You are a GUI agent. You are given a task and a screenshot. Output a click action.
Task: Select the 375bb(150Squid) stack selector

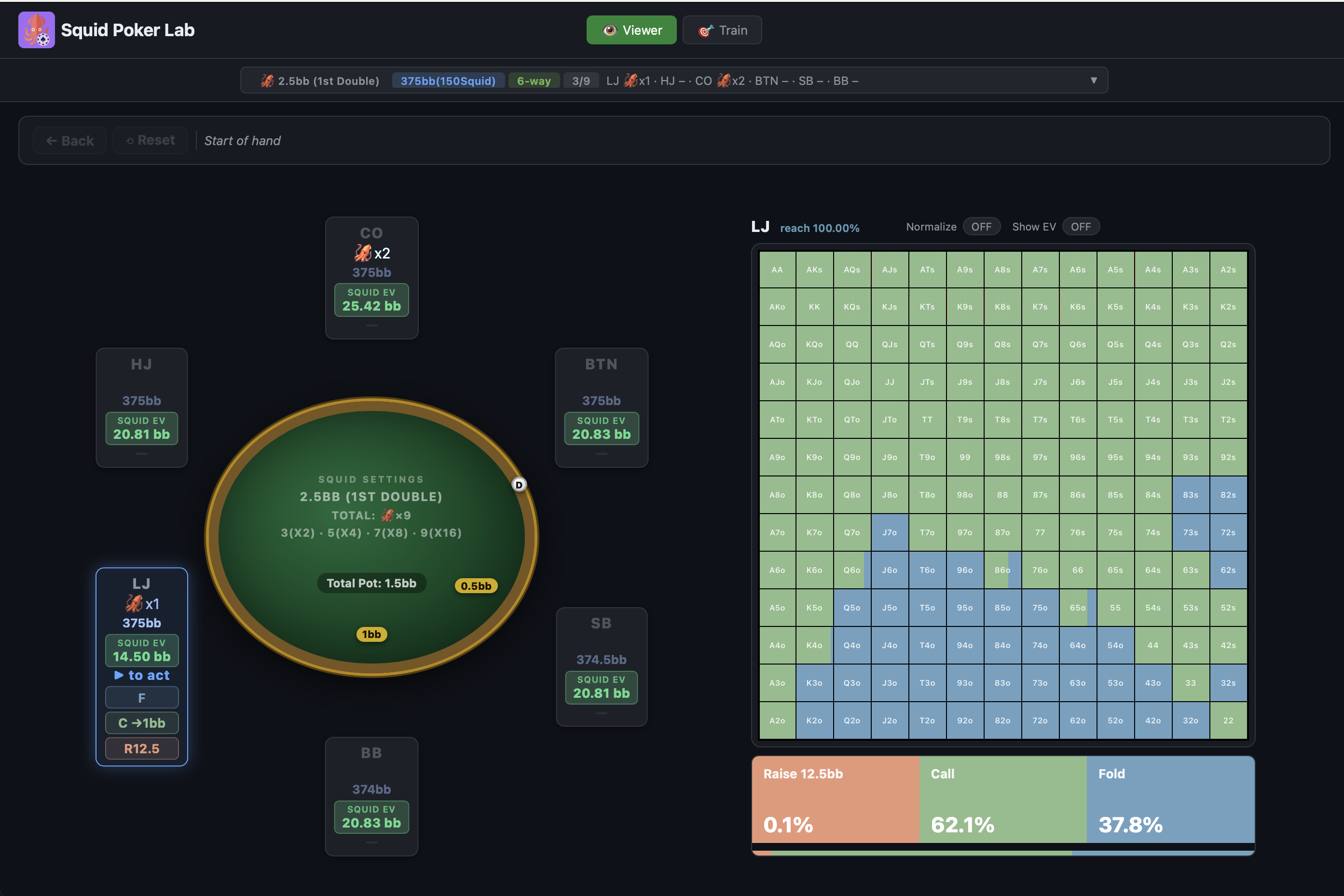click(x=448, y=81)
